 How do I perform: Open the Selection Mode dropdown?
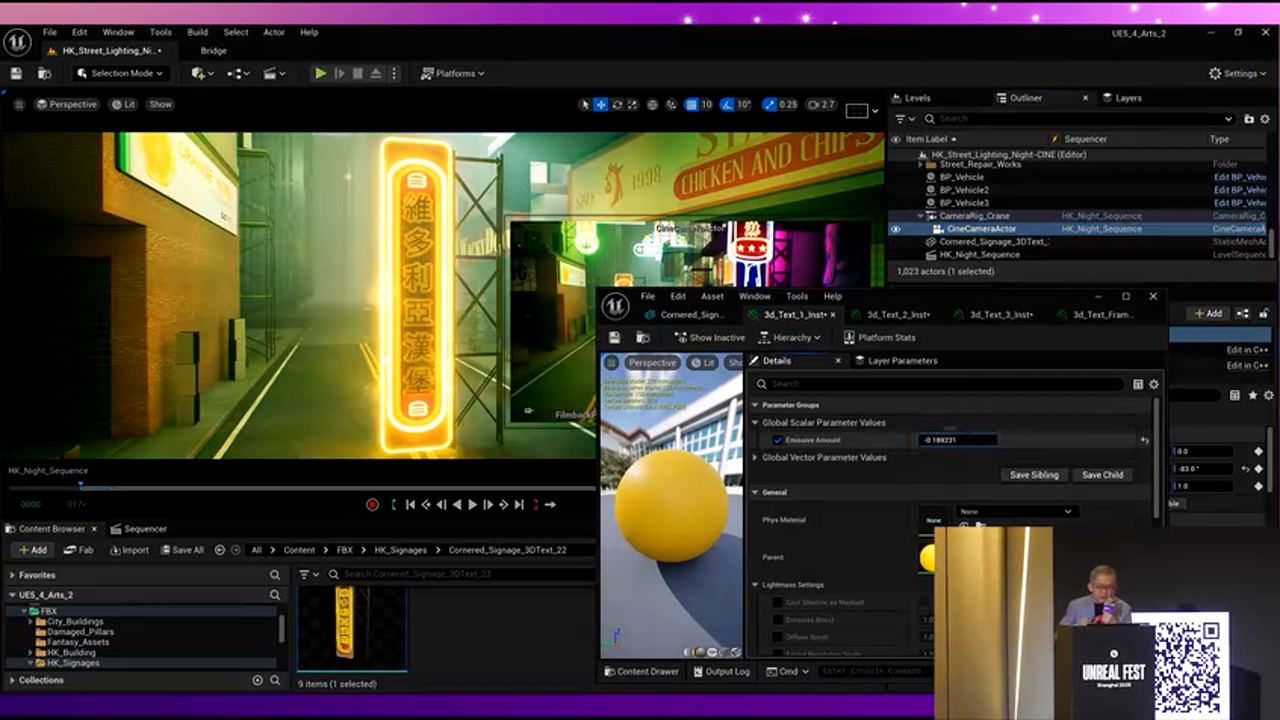tap(120, 73)
